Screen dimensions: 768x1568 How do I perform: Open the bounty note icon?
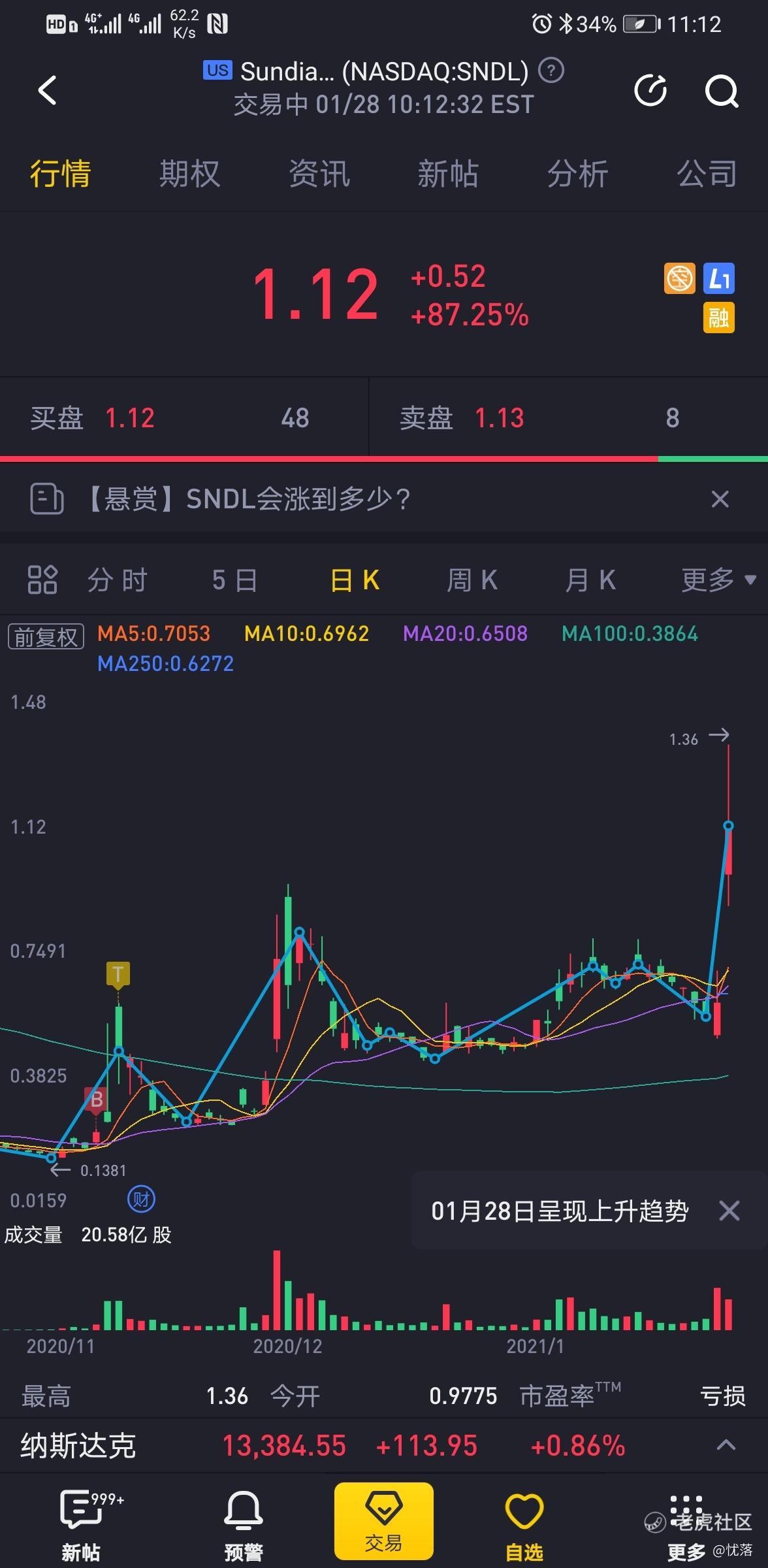click(x=46, y=499)
